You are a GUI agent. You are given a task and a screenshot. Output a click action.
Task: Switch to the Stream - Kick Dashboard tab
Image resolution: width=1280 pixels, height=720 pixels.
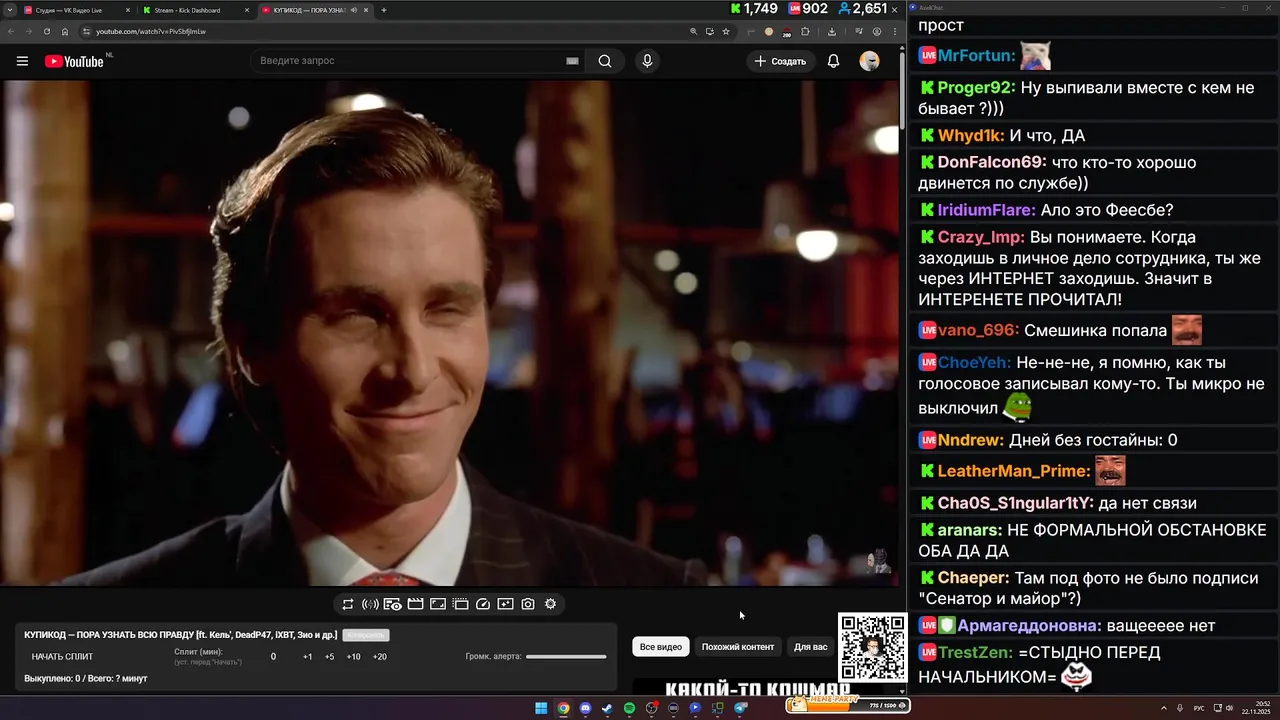[196, 10]
